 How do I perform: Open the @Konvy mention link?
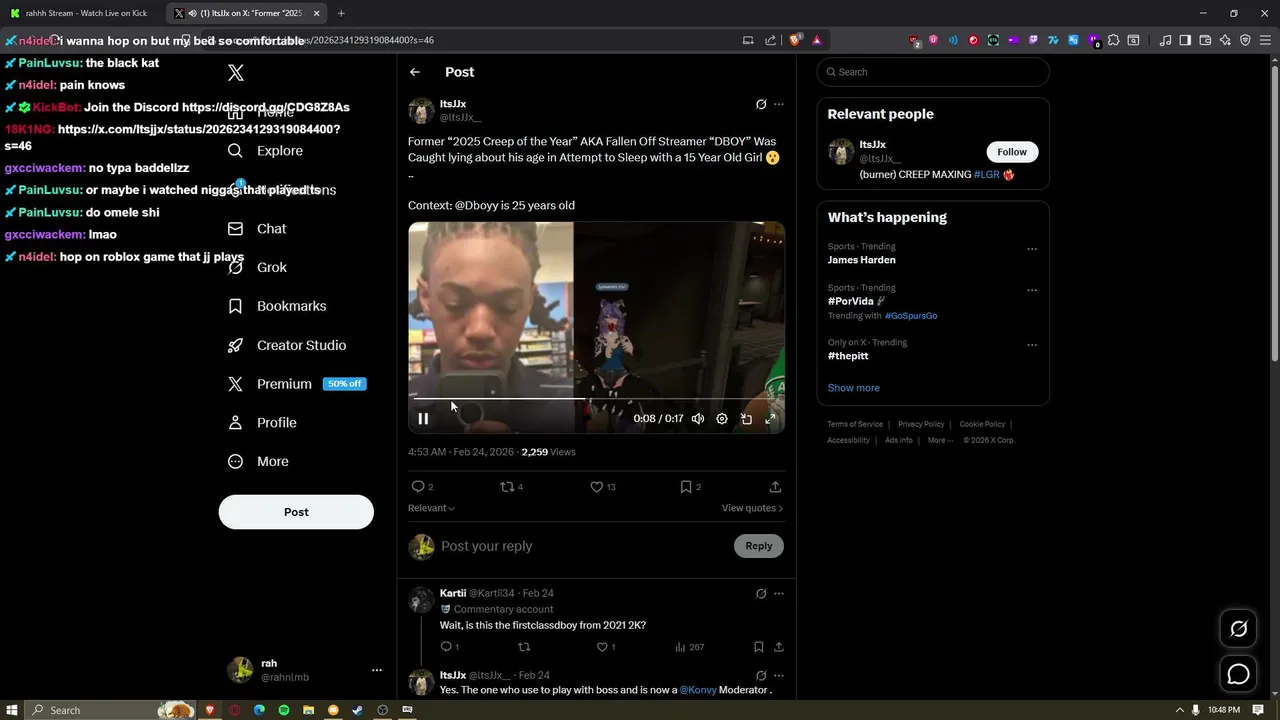(x=698, y=690)
